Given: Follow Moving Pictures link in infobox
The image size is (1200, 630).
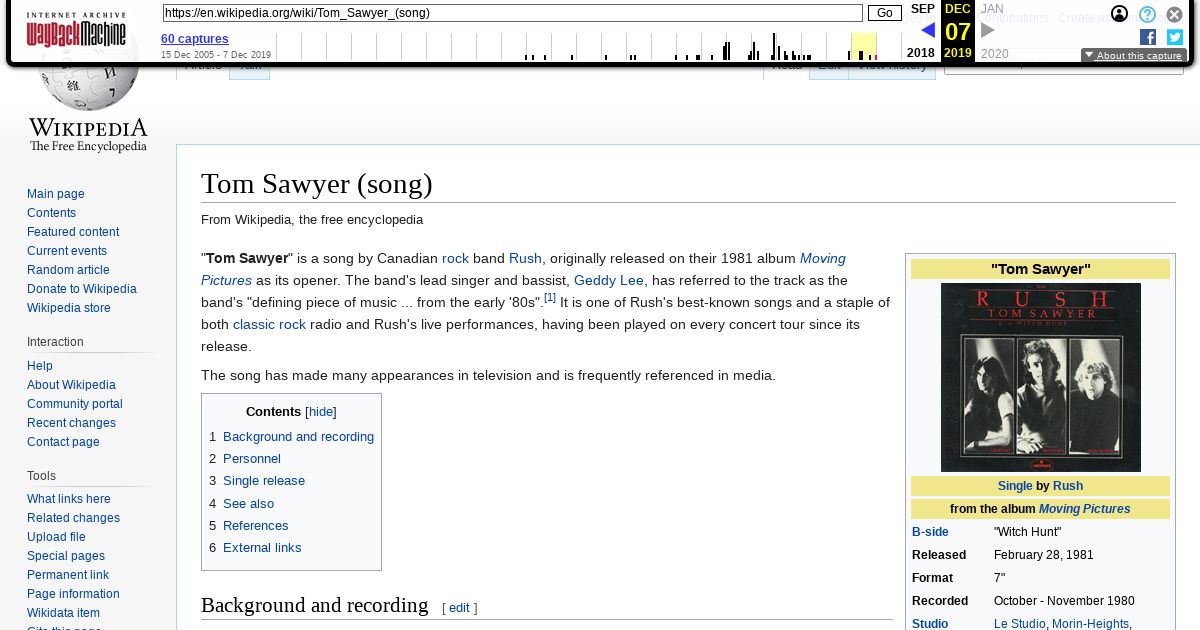Looking at the screenshot, I should click(1084, 509).
